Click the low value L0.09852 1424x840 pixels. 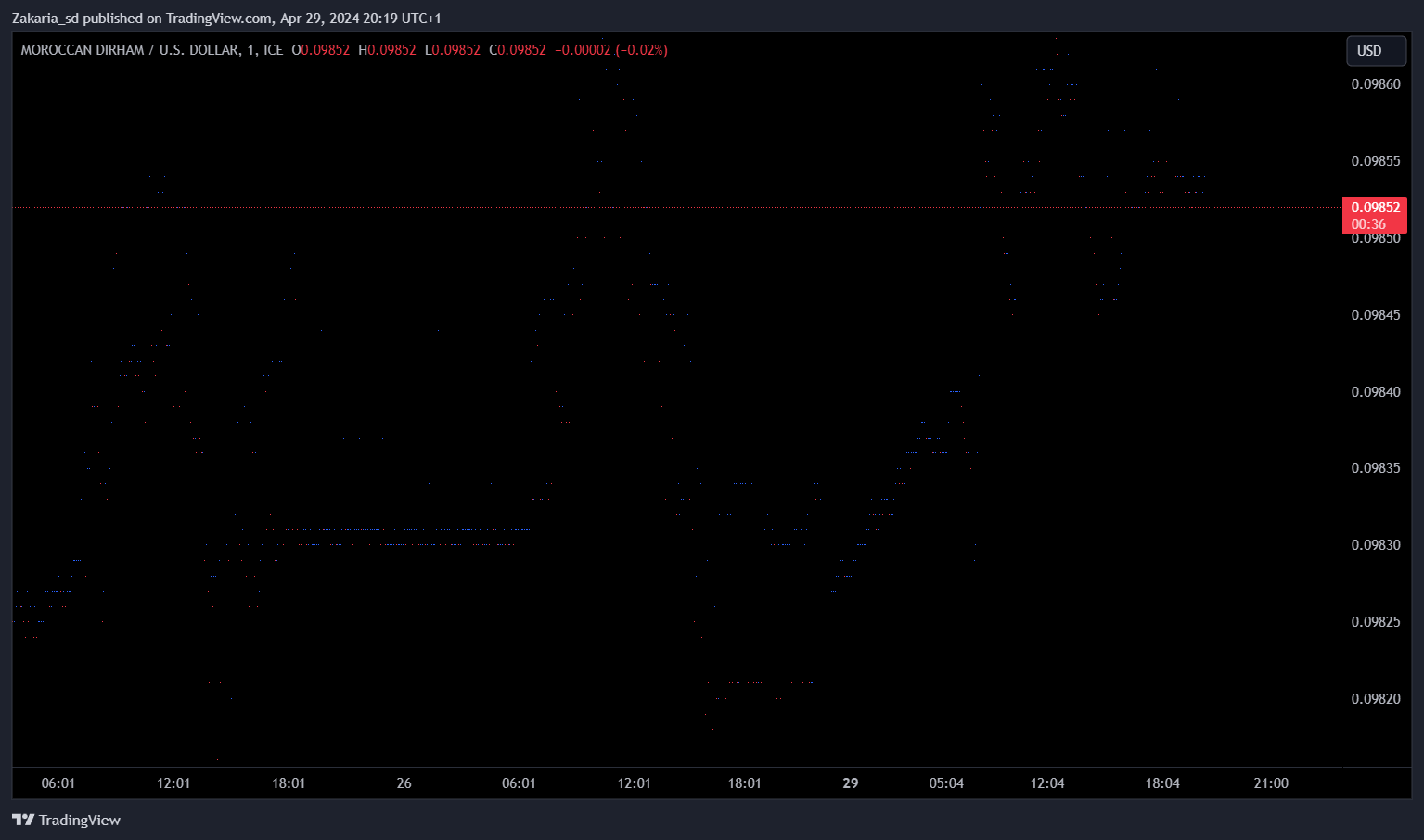tap(453, 50)
